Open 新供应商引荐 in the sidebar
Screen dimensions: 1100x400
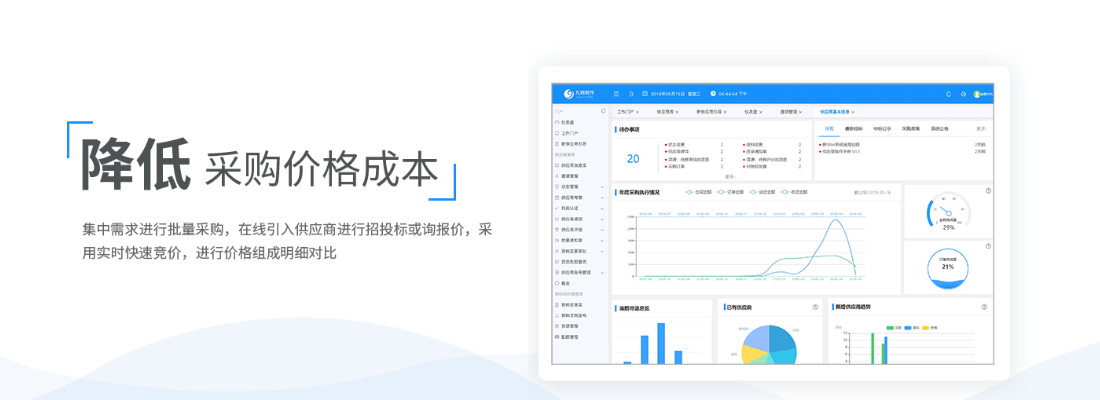(570, 143)
